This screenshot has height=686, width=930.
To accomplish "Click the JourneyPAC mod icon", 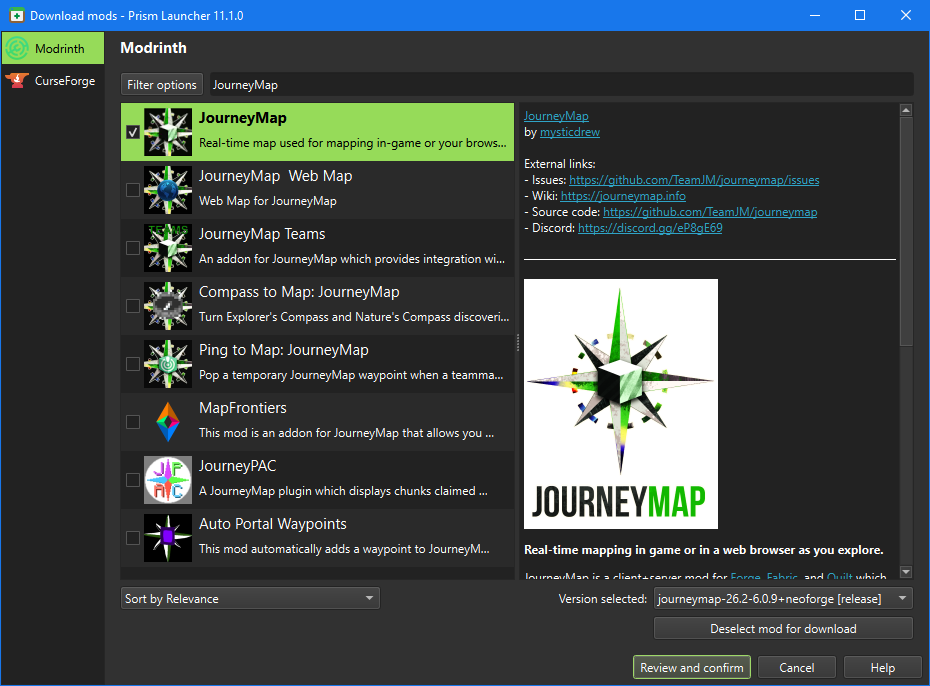I will tap(168, 480).
